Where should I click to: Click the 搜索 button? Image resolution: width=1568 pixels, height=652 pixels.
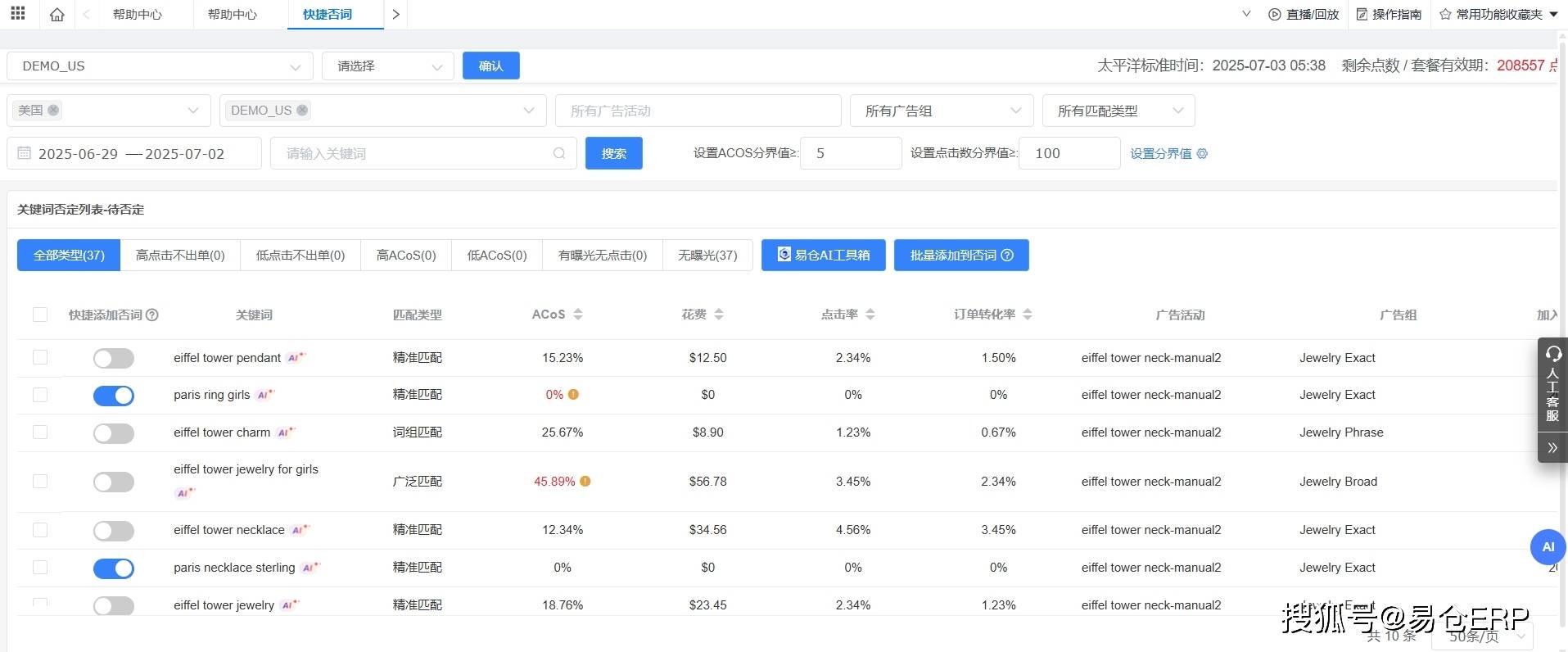614,153
